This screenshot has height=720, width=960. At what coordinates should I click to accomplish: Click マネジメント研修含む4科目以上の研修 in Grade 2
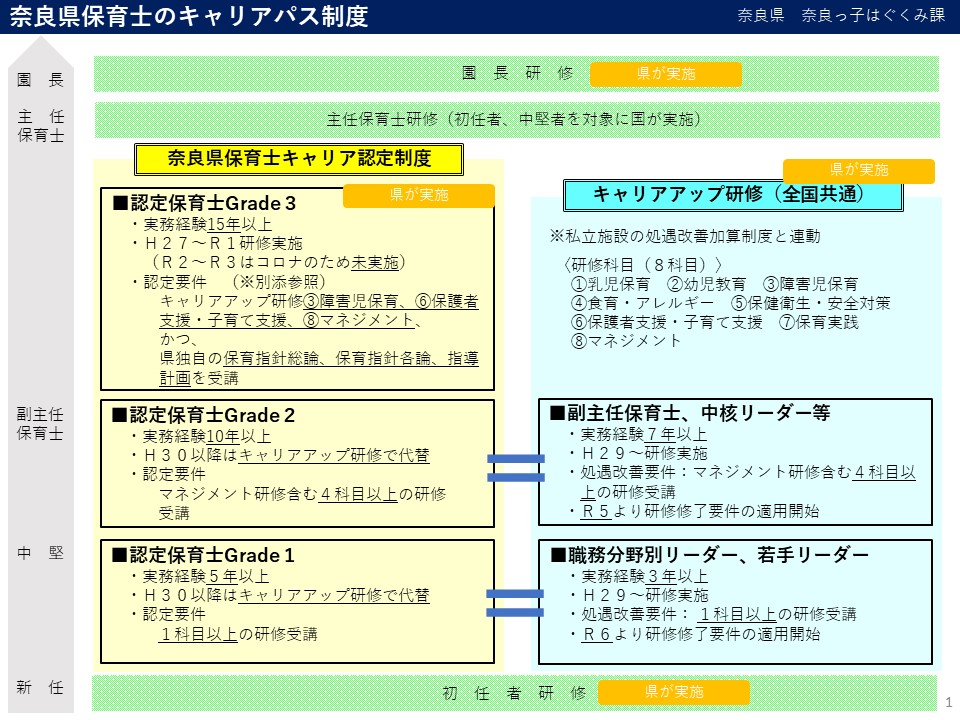pos(302,494)
